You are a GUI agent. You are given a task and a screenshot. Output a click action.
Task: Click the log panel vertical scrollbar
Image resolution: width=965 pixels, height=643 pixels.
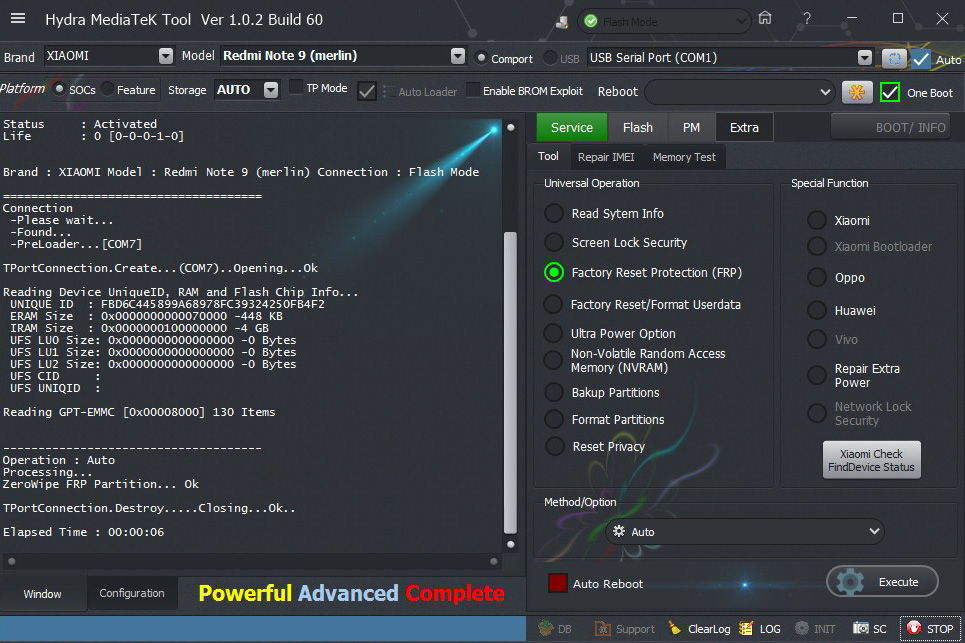click(510, 380)
